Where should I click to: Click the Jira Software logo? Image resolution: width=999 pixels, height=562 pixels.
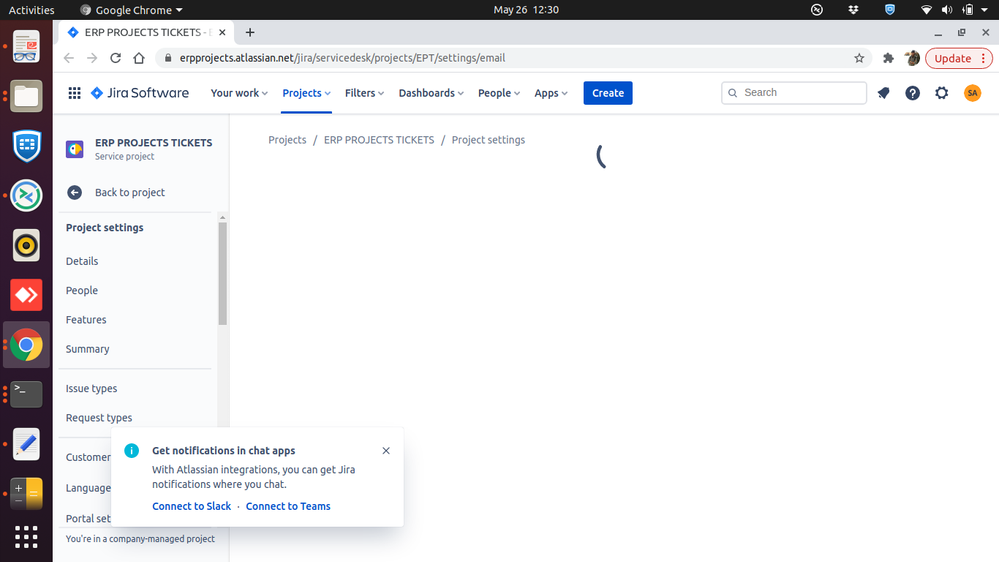(140, 93)
